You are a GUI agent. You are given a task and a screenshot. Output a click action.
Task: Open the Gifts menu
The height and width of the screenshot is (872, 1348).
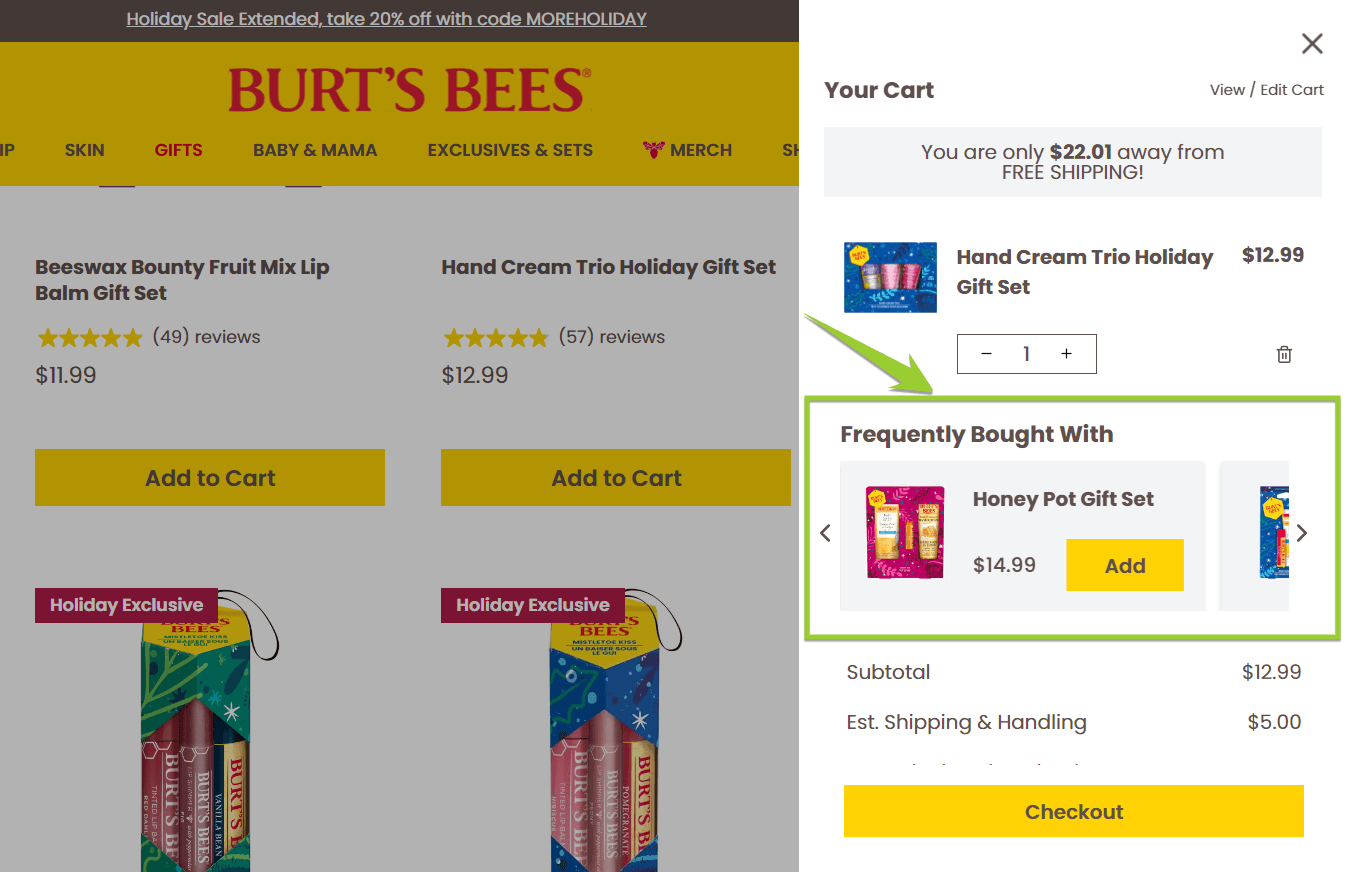click(x=178, y=150)
